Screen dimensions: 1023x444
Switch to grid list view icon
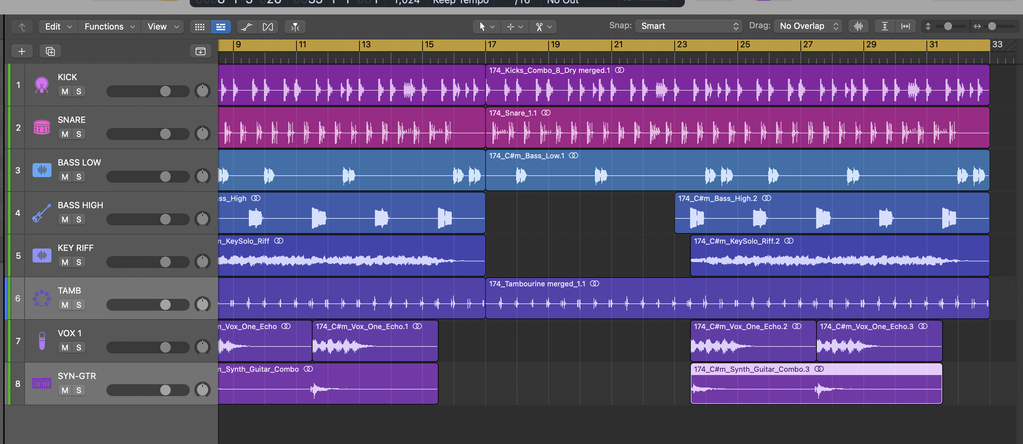(x=200, y=27)
